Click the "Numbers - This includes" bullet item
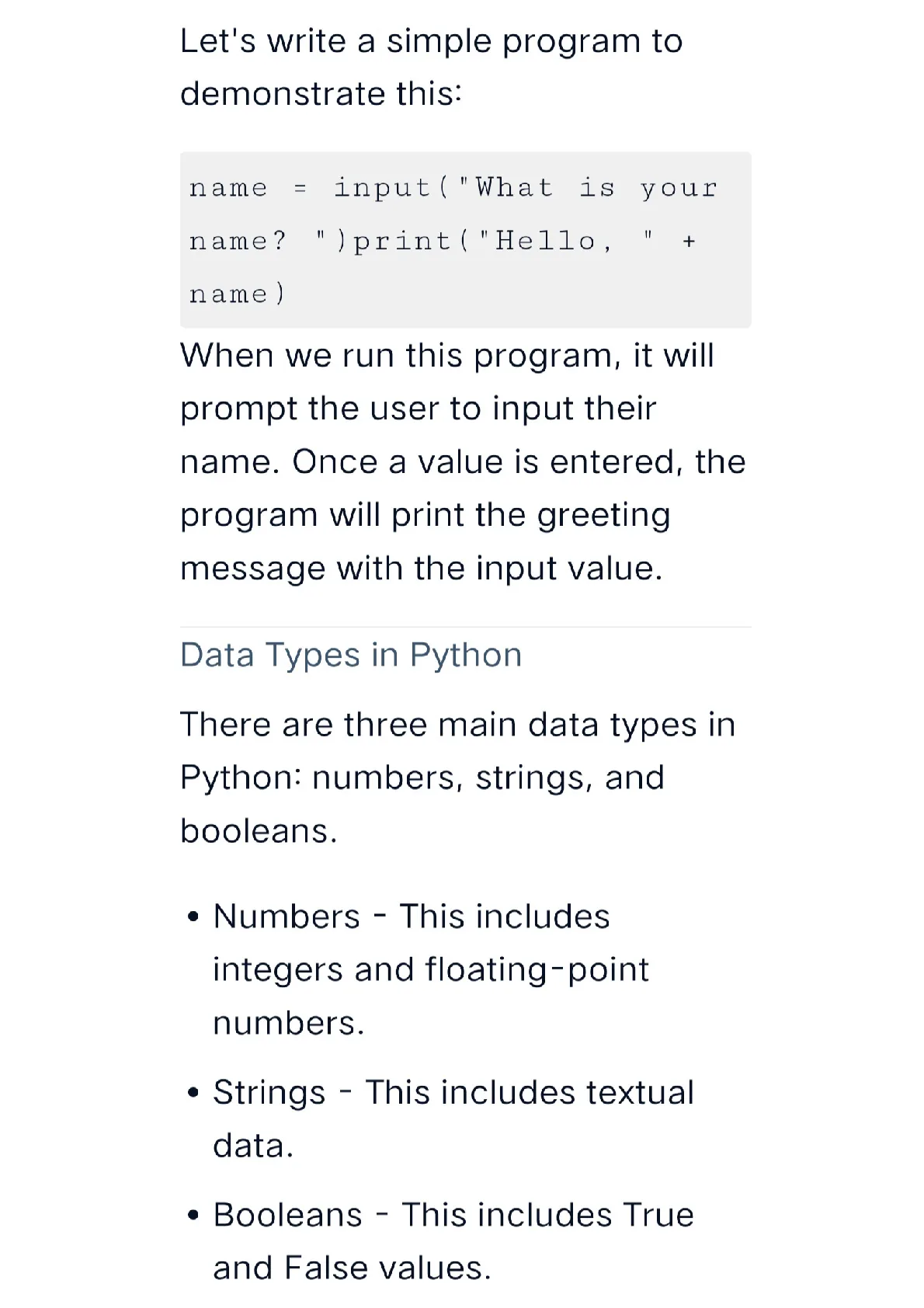The width and height of the screenshot is (924, 1308). click(x=412, y=917)
